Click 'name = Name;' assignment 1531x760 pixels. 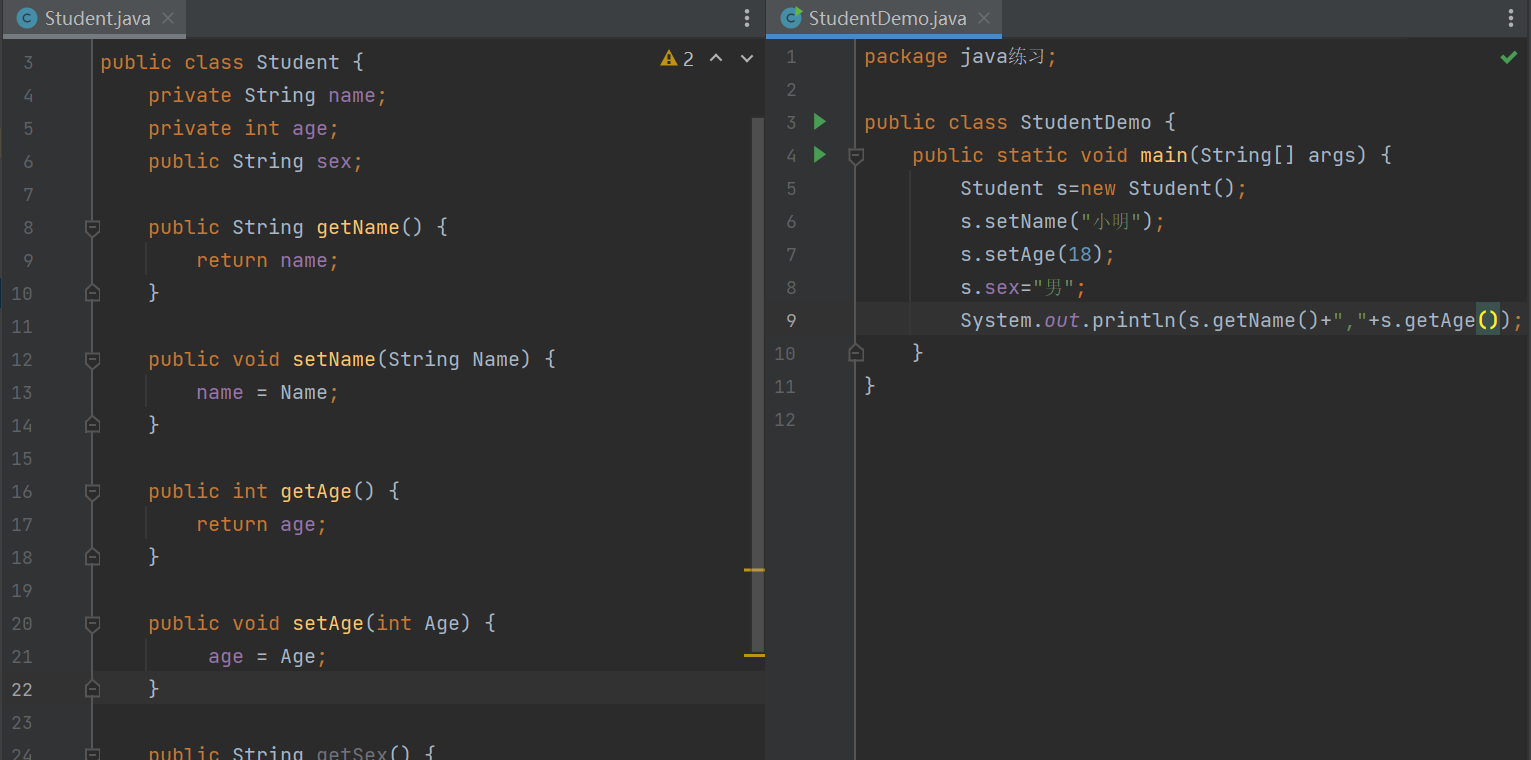pyautogui.click(x=268, y=393)
